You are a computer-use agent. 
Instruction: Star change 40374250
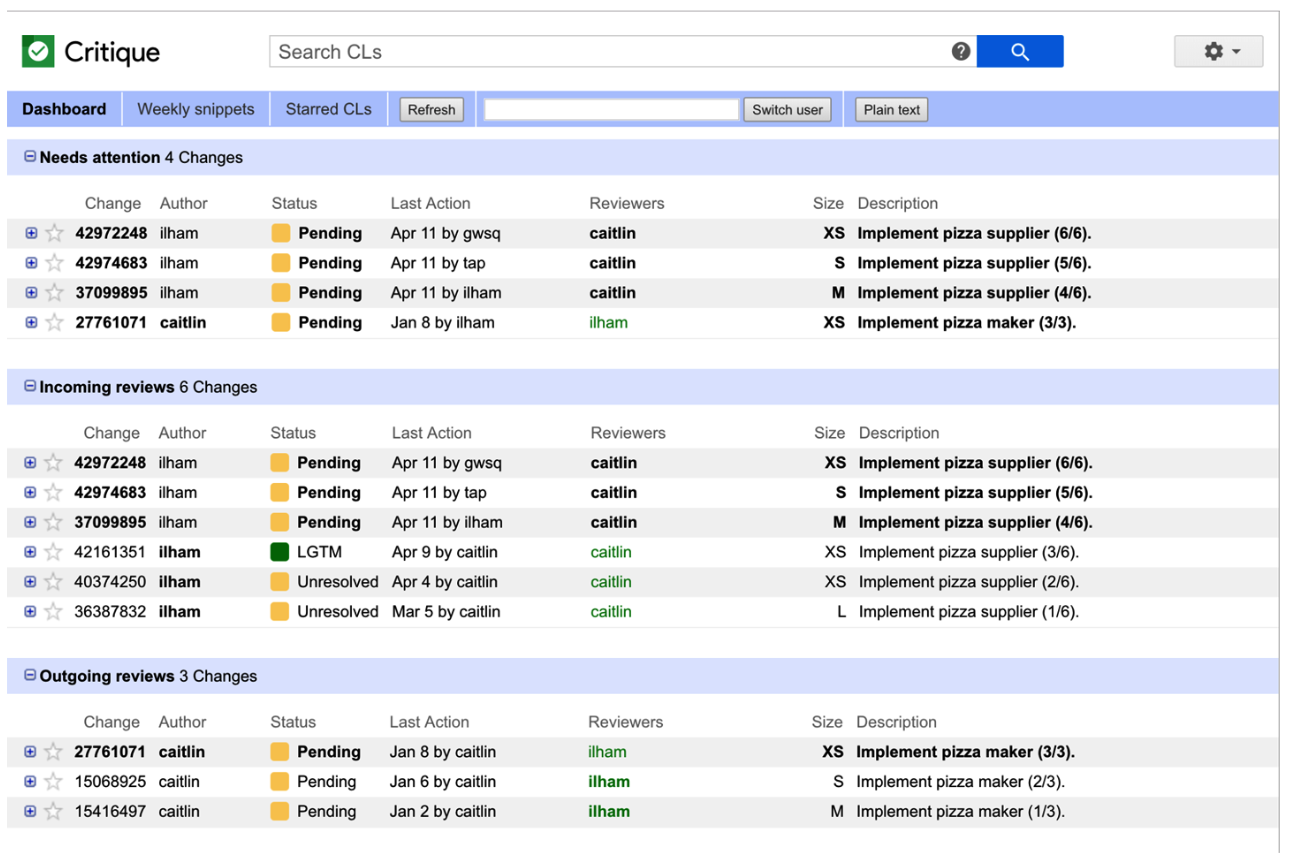(x=53, y=581)
